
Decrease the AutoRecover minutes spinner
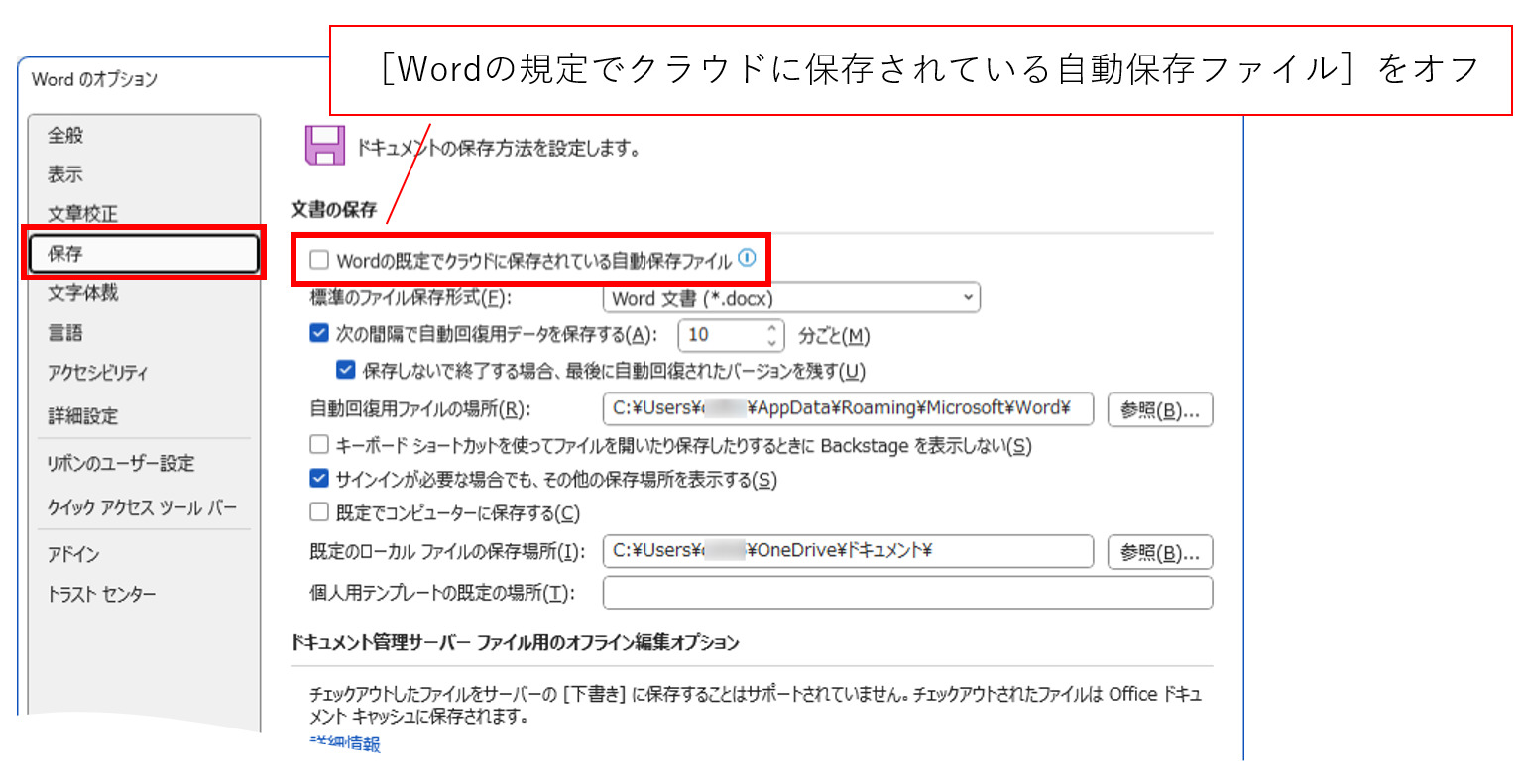(x=771, y=343)
